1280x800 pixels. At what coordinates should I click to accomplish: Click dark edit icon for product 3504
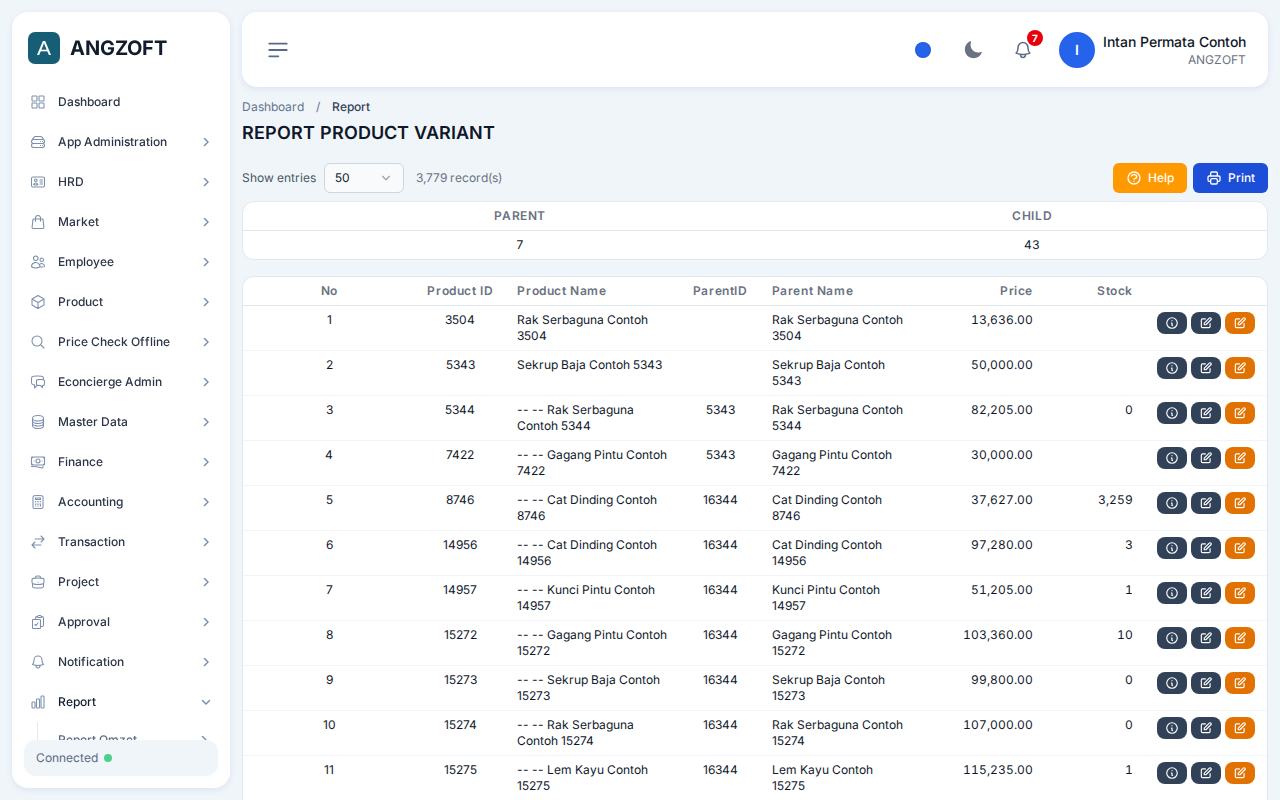pyautogui.click(x=1206, y=323)
